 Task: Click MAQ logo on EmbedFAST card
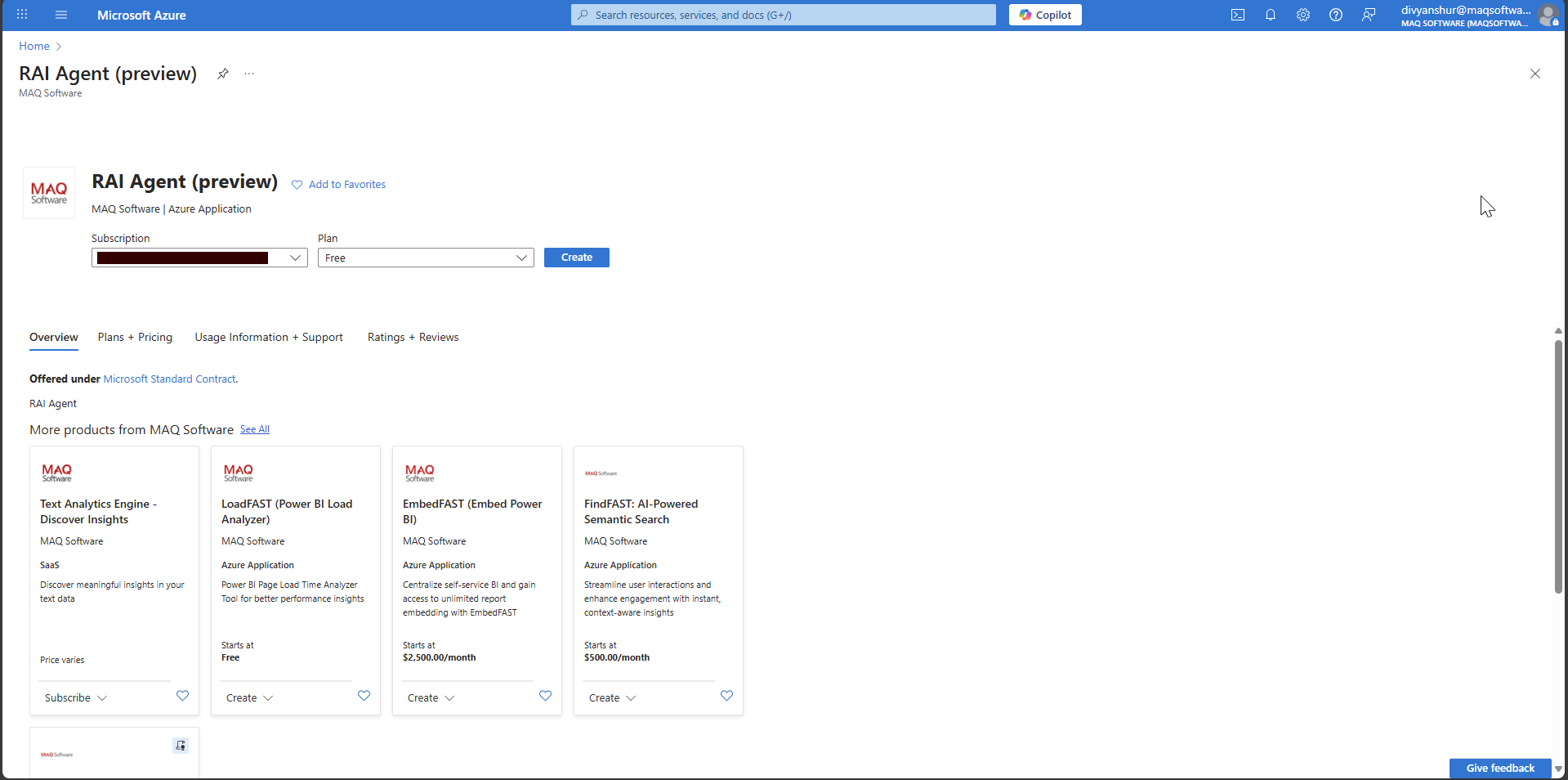(x=419, y=473)
